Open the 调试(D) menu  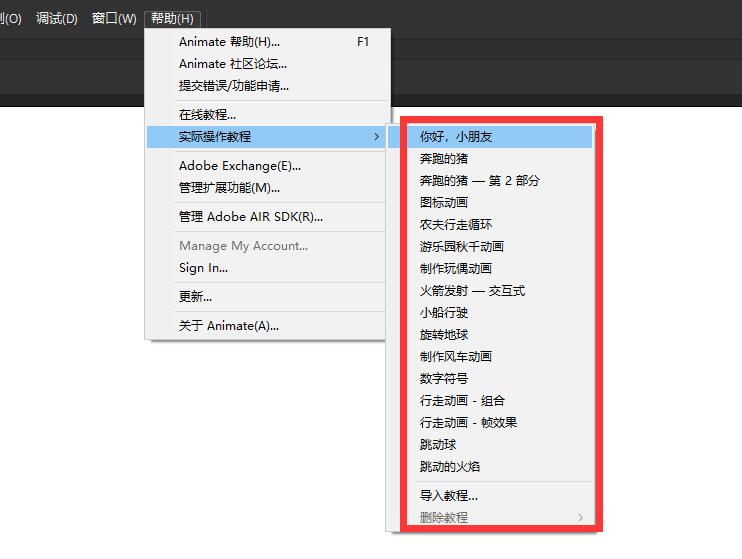point(56,18)
